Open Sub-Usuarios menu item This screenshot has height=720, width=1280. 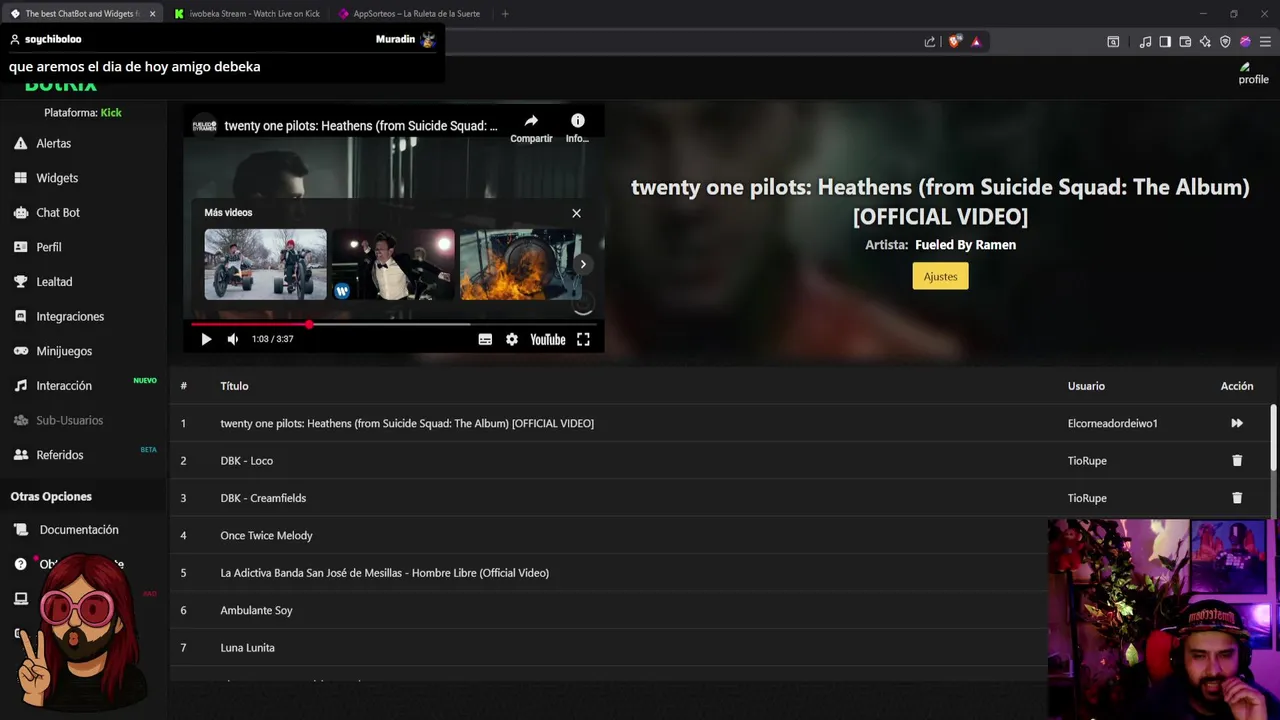coord(69,420)
